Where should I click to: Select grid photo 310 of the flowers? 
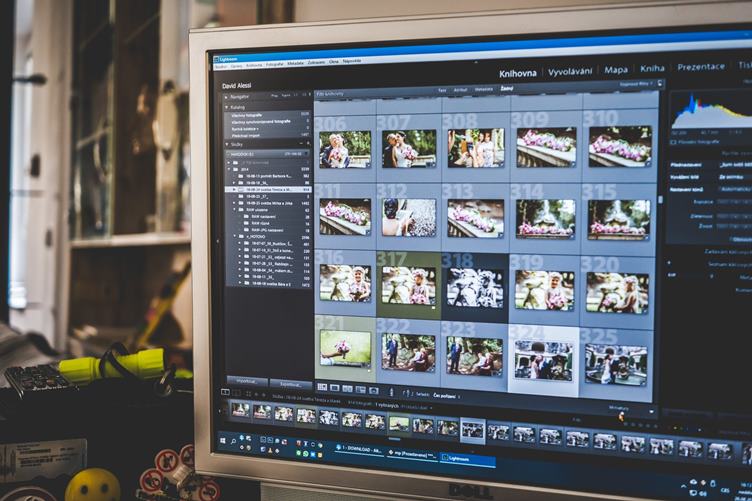click(620, 147)
